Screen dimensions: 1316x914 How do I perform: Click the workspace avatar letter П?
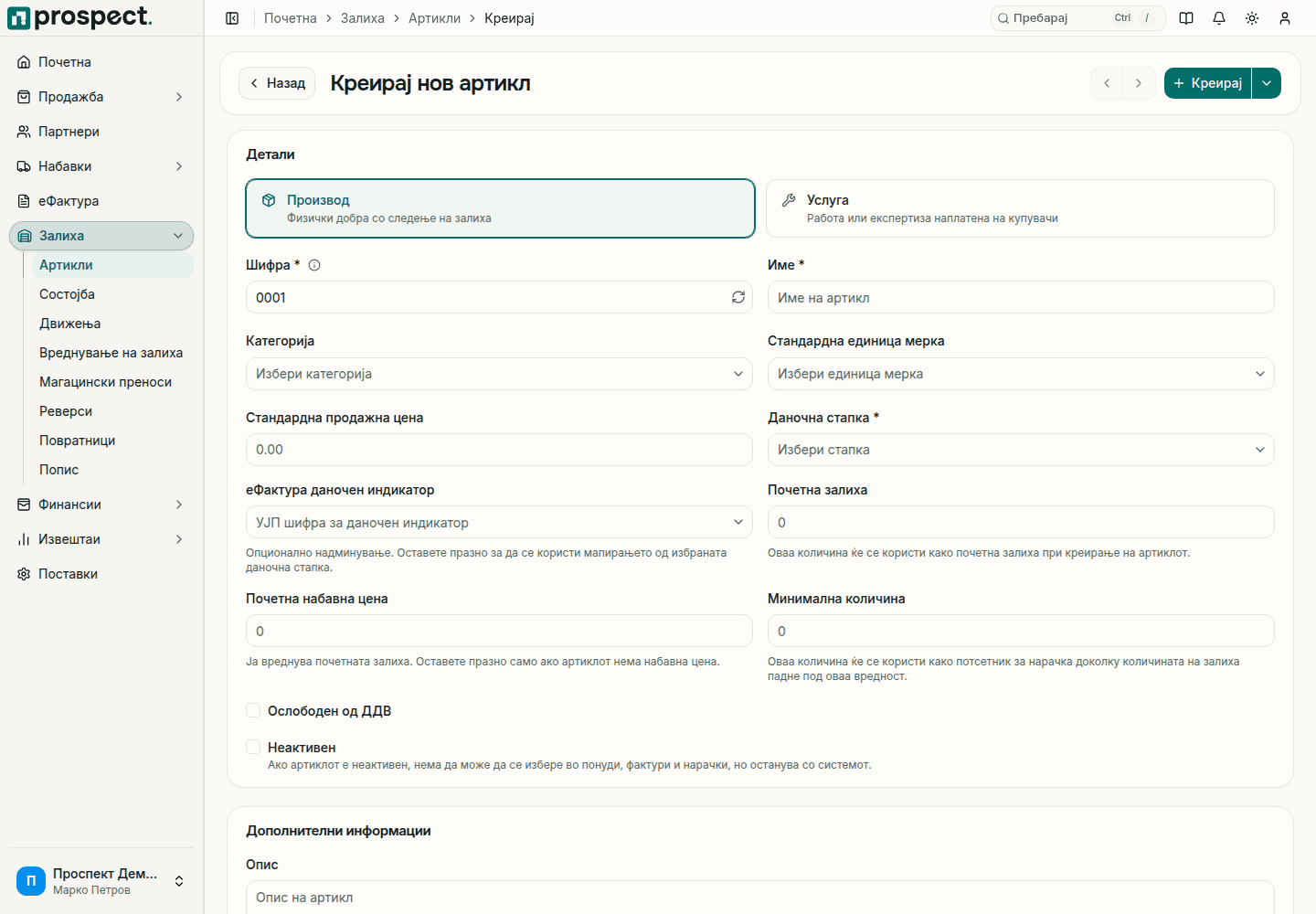(31, 881)
